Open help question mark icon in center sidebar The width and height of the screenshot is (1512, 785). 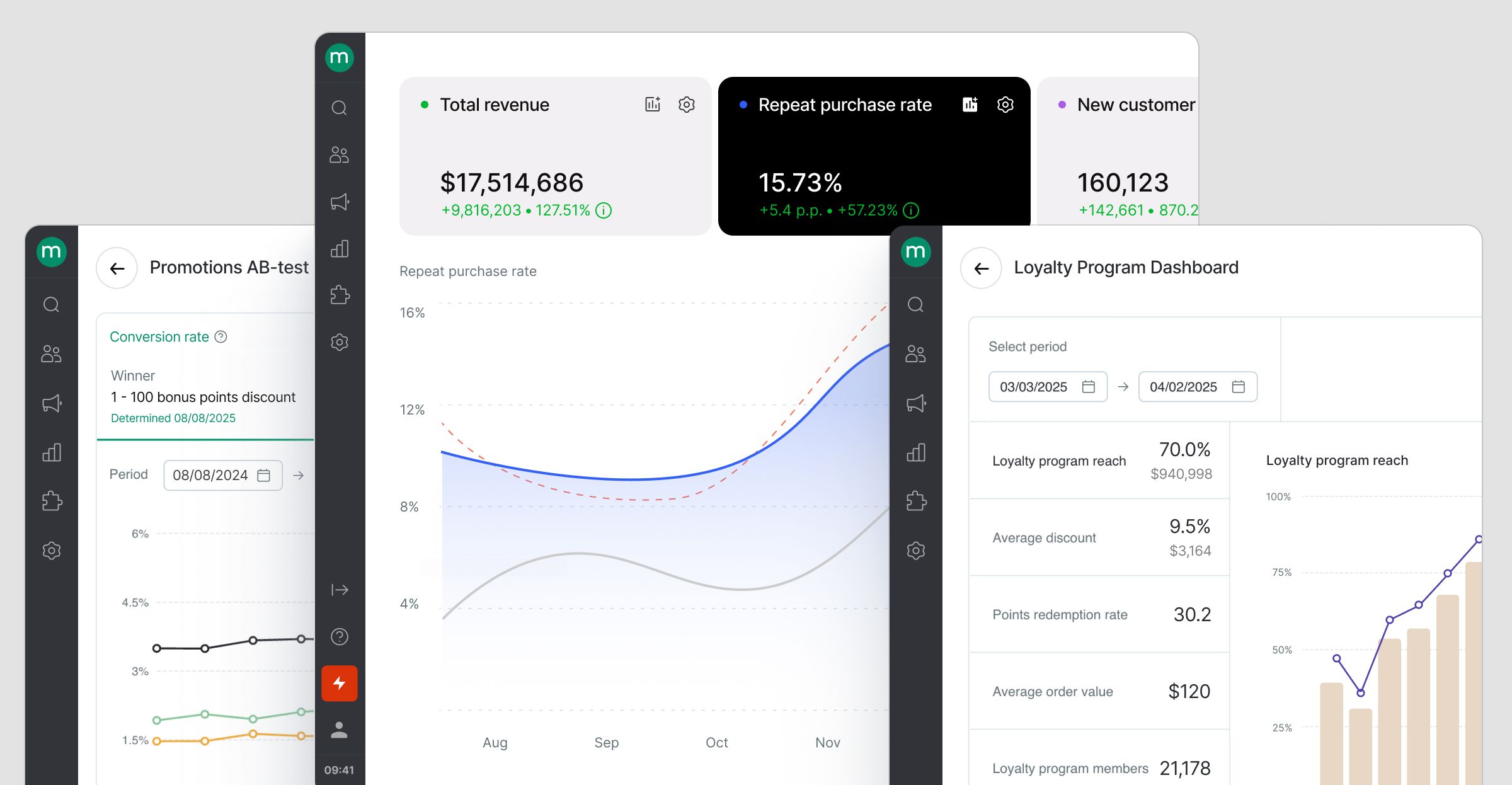pos(340,637)
